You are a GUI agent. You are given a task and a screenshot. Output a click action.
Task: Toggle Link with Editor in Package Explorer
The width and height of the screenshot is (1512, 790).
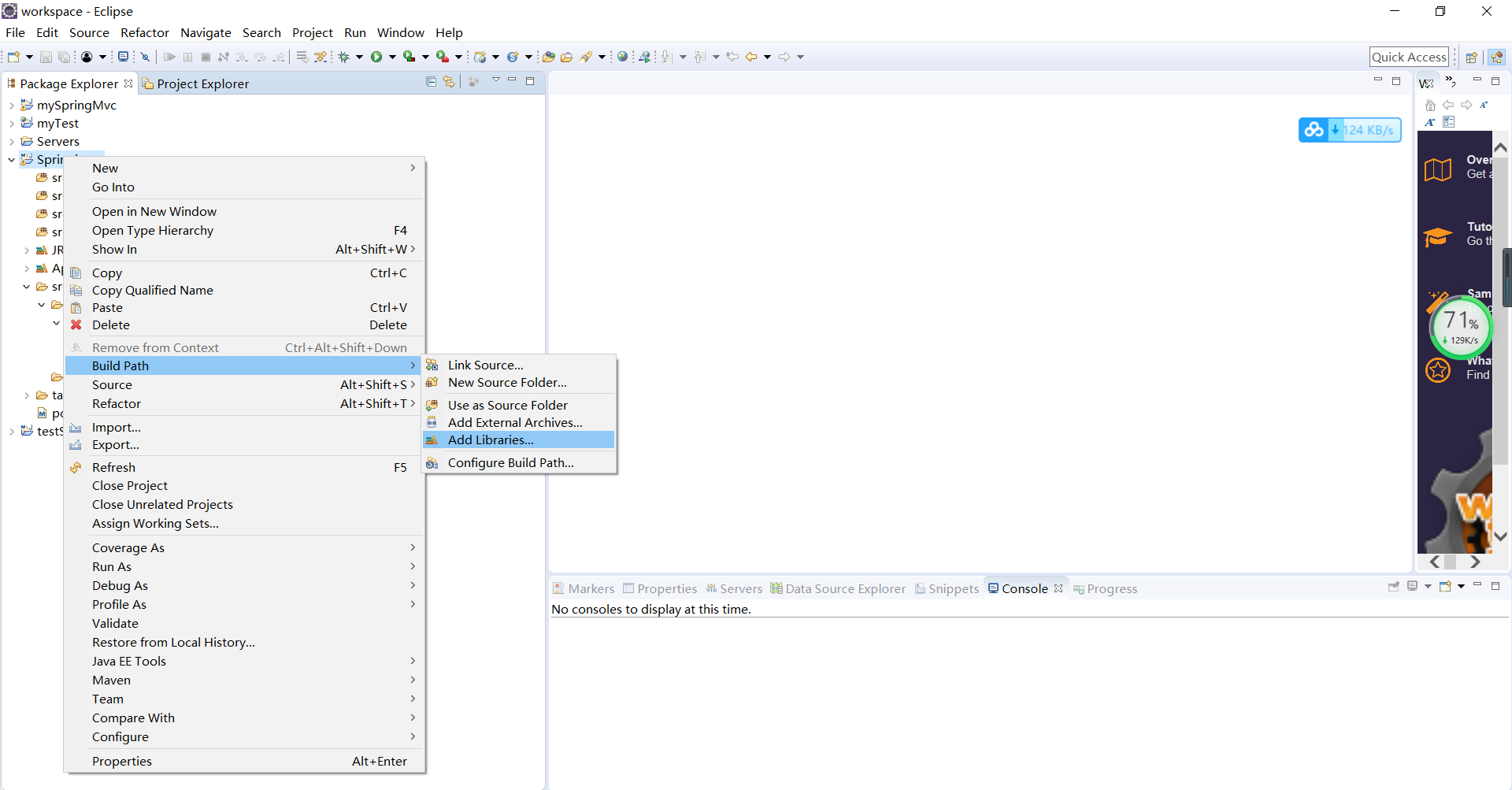[x=449, y=81]
